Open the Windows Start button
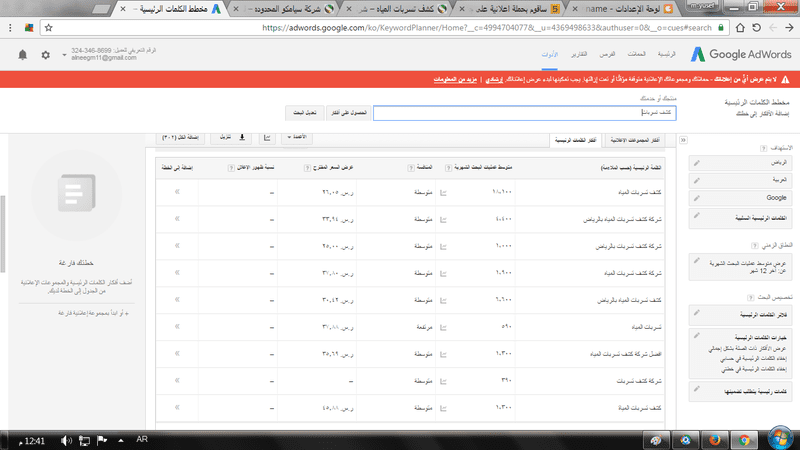The height and width of the screenshot is (450, 800). click(781, 439)
